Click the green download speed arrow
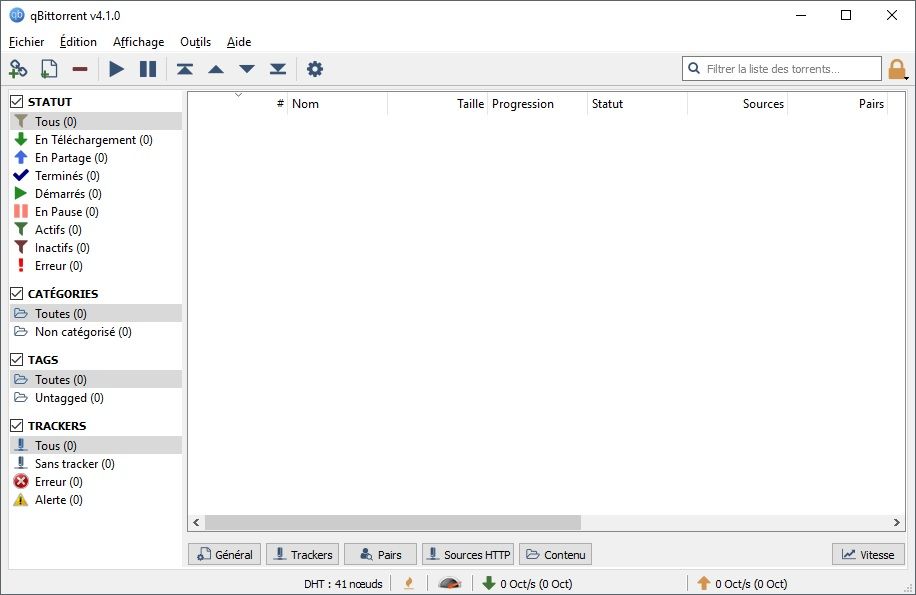This screenshot has height=595, width=916. (488, 583)
